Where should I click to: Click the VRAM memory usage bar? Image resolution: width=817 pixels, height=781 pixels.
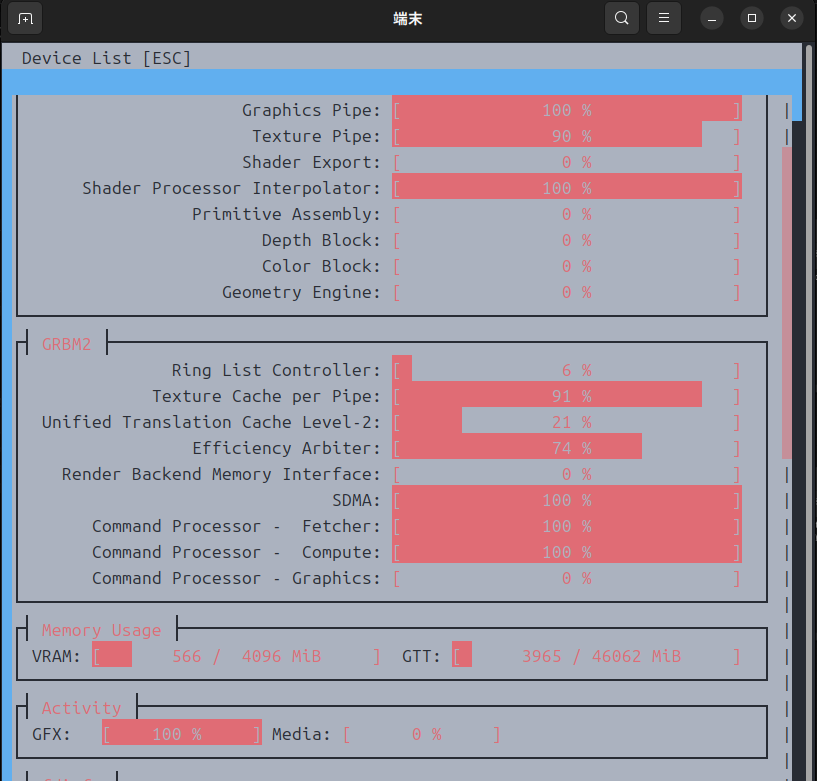(236, 656)
